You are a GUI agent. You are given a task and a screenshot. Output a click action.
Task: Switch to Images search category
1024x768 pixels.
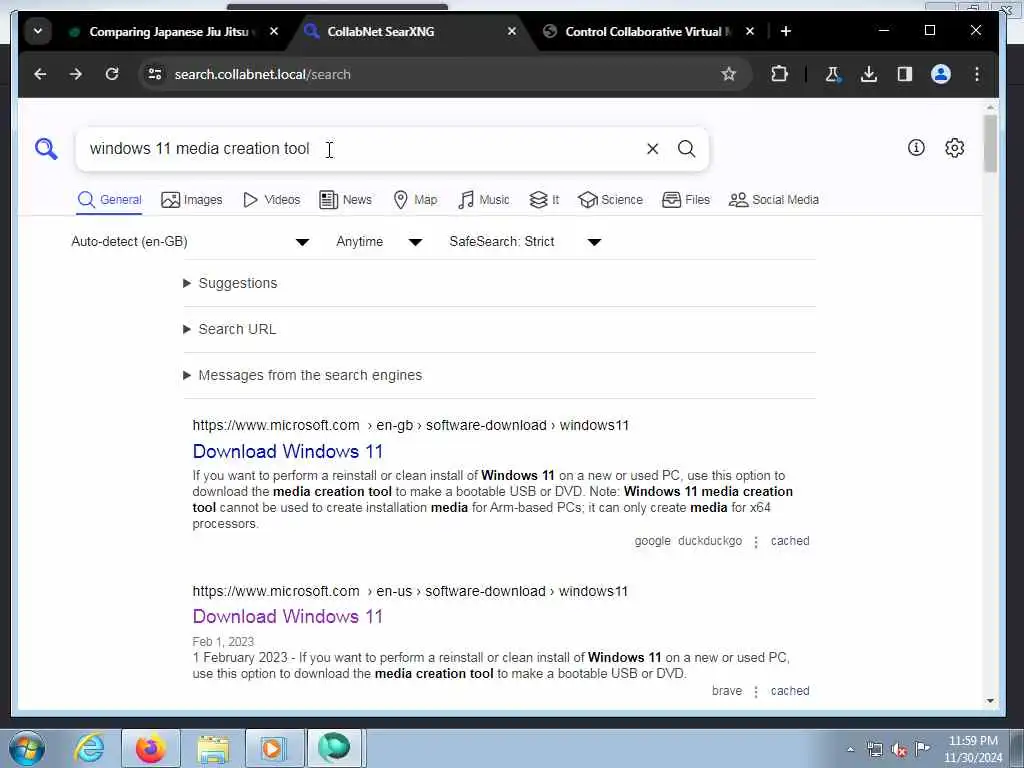[192, 200]
